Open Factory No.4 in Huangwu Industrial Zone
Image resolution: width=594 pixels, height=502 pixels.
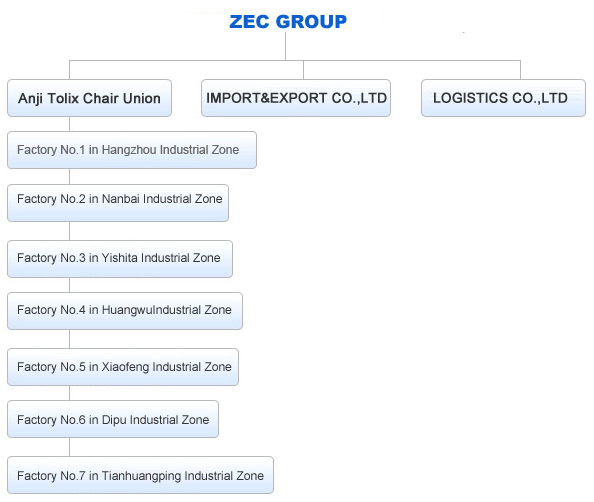(x=125, y=311)
